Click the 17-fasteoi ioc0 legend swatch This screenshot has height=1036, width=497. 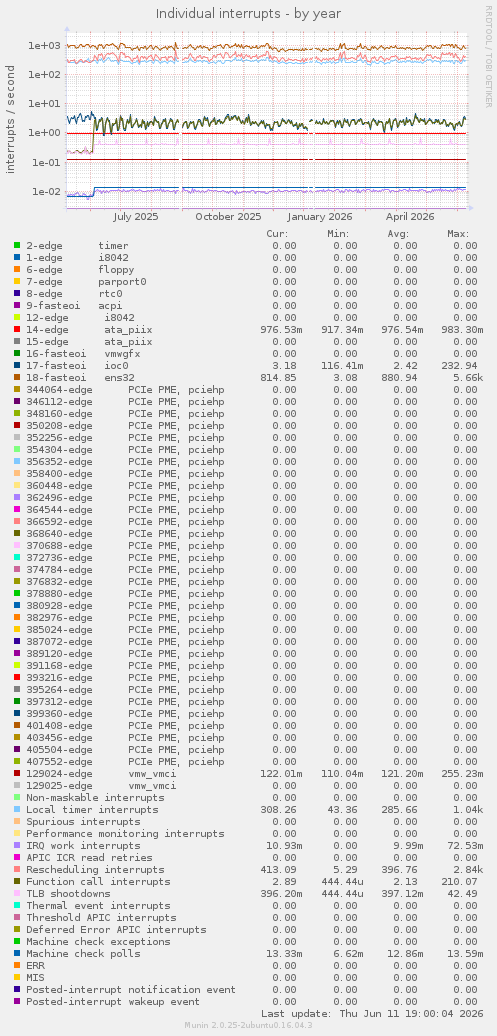(x=17, y=365)
